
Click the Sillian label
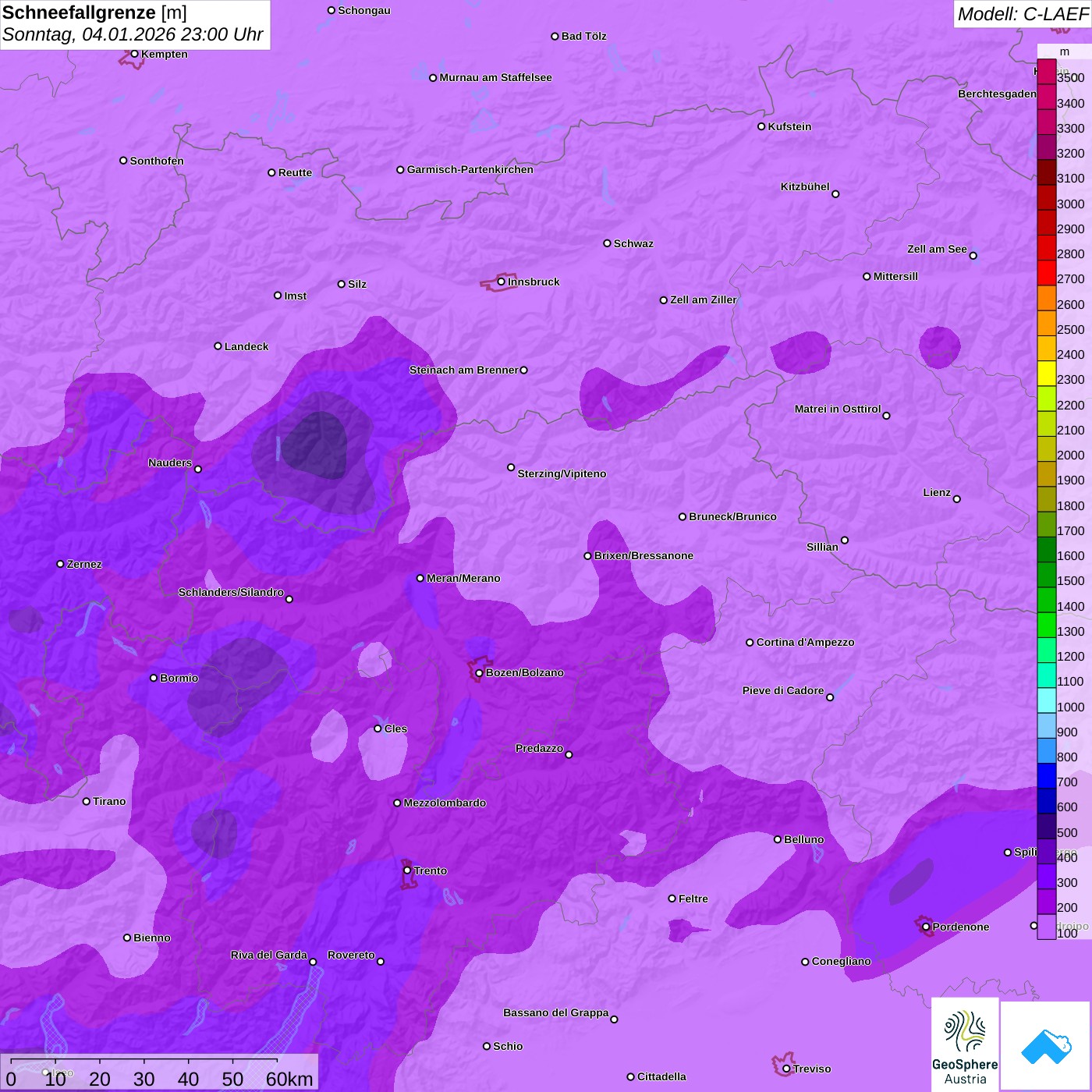(822, 547)
